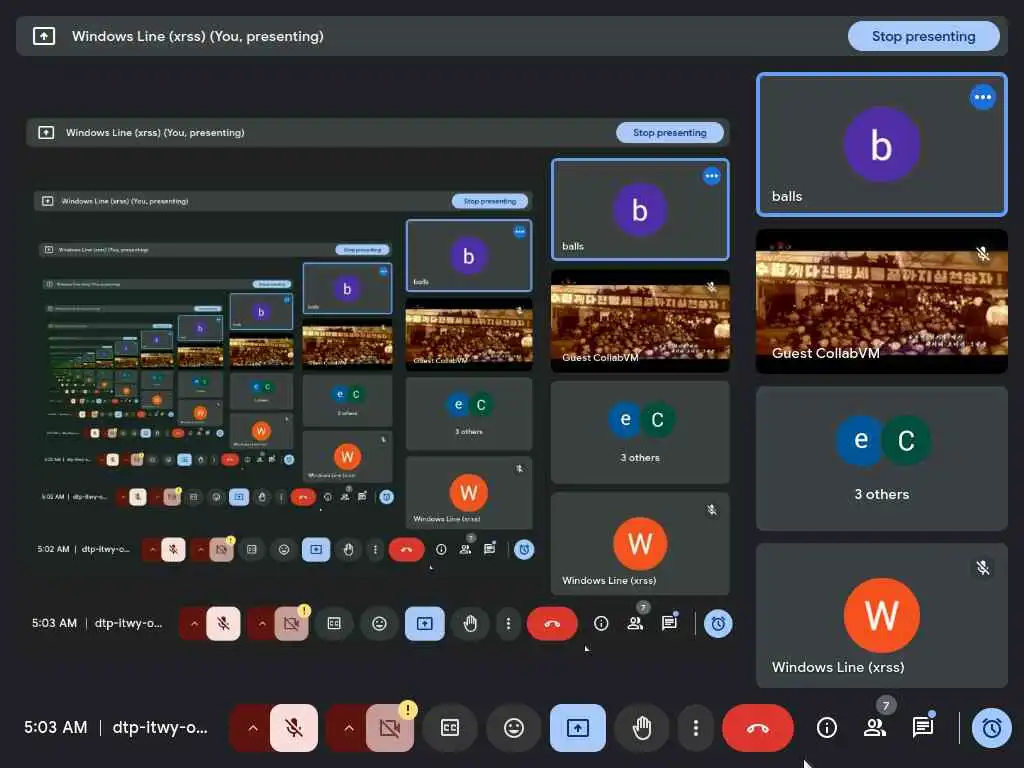Open the activities clock icon in main bottom bar

point(991,728)
